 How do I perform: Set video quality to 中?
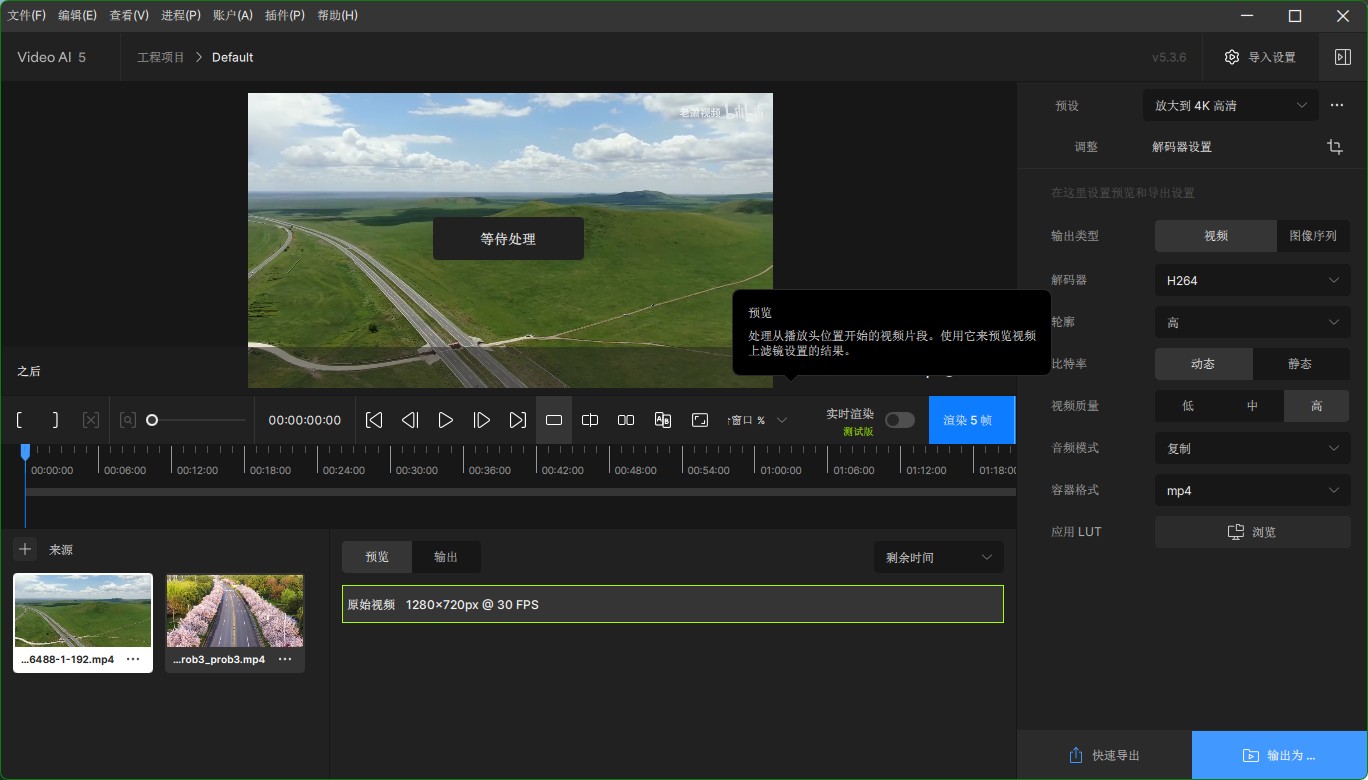[x=1252, y=406]
